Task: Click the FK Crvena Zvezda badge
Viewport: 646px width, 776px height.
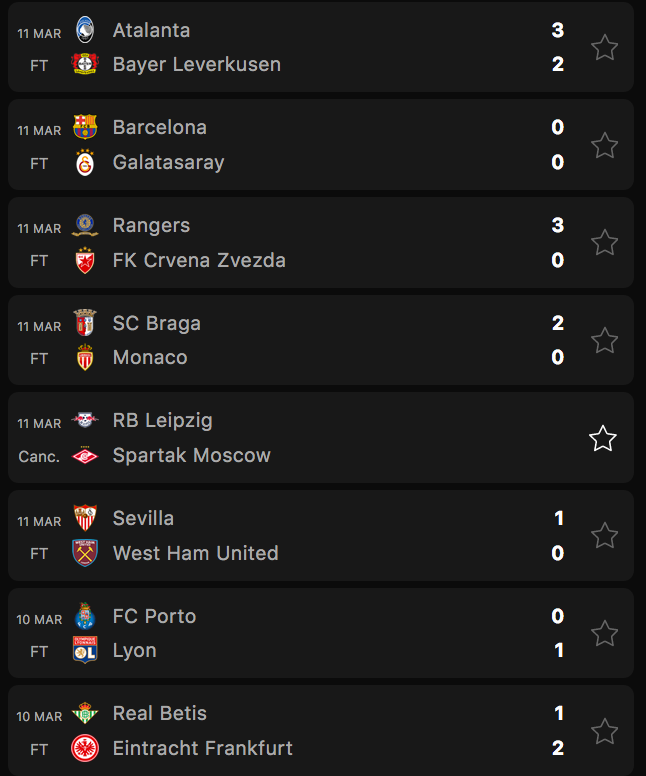Action: click(85, 261)
